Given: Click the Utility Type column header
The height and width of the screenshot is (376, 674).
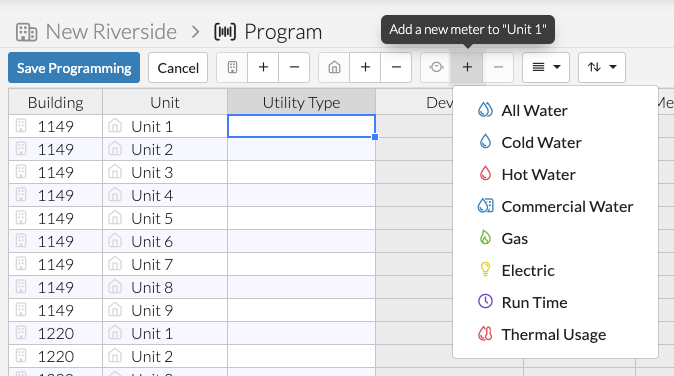Looking at the screenshot, I should pos(301,102).
